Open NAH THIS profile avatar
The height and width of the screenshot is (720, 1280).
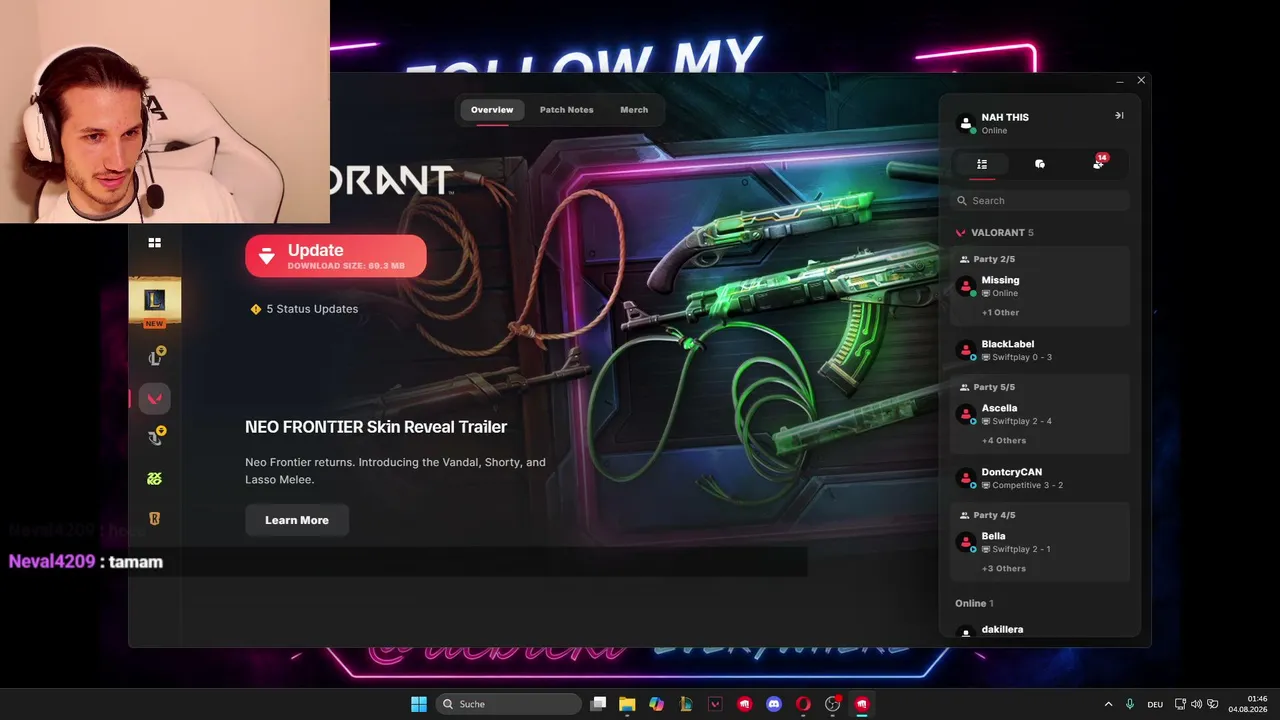tap(965, 123)
